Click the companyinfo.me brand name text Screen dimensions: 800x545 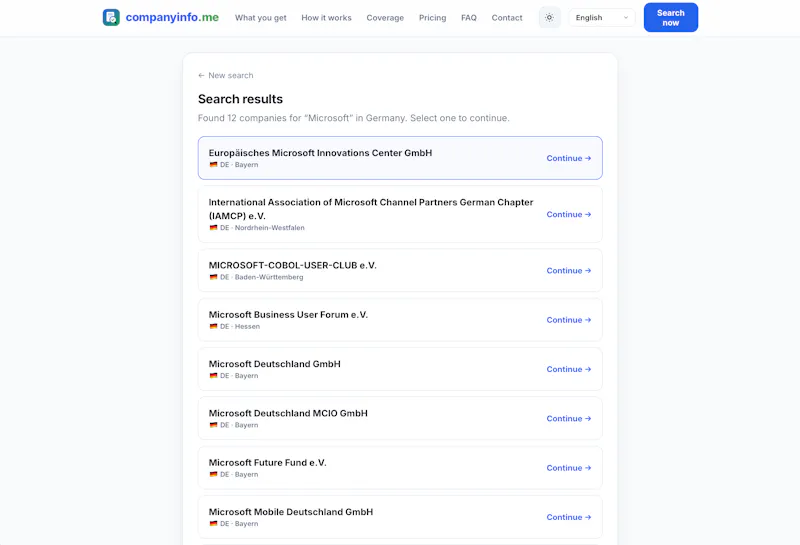(x=172, y=17)
